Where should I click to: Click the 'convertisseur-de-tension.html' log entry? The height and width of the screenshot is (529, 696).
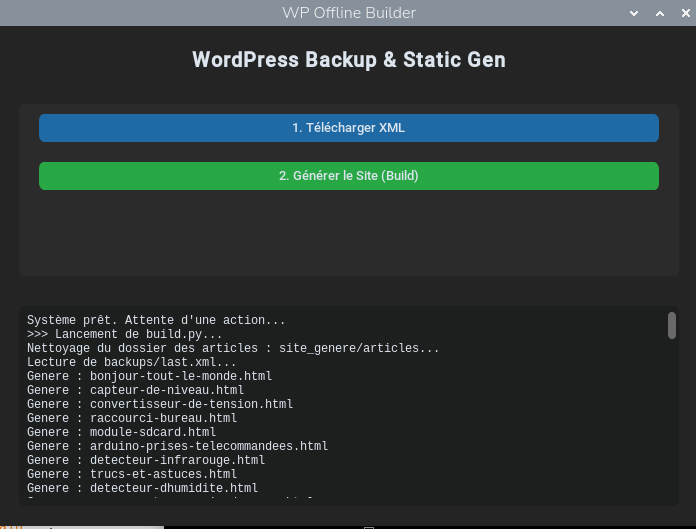160,404
